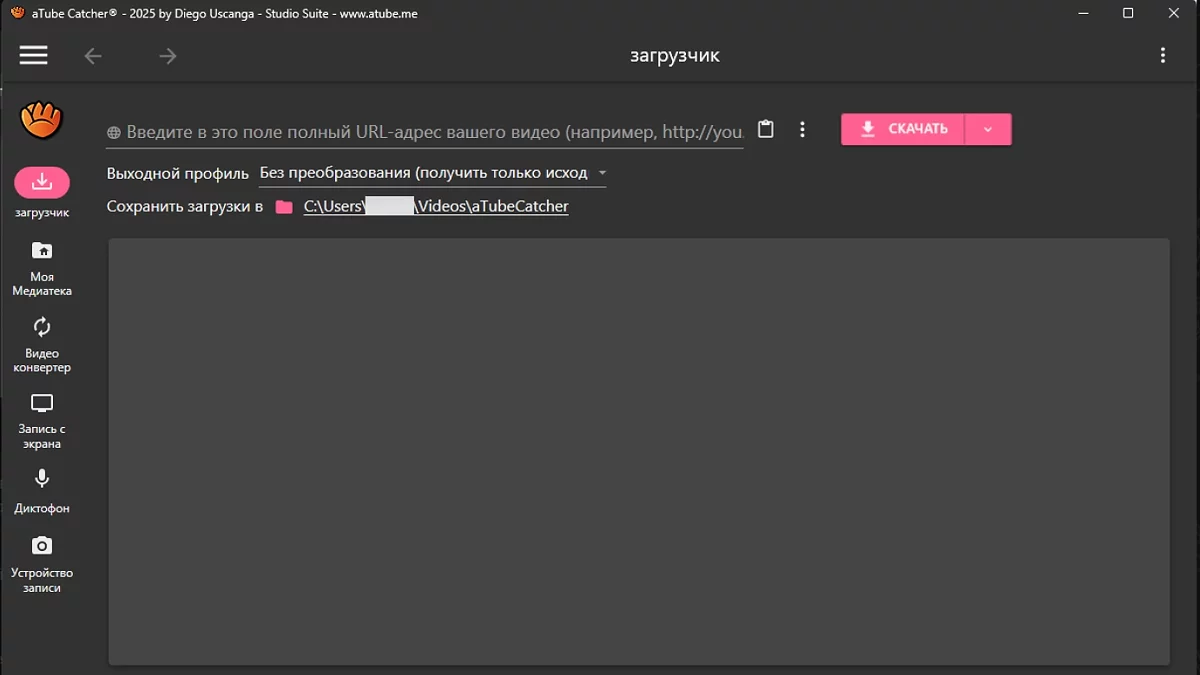Click the video URL input field

coord(425,132)
